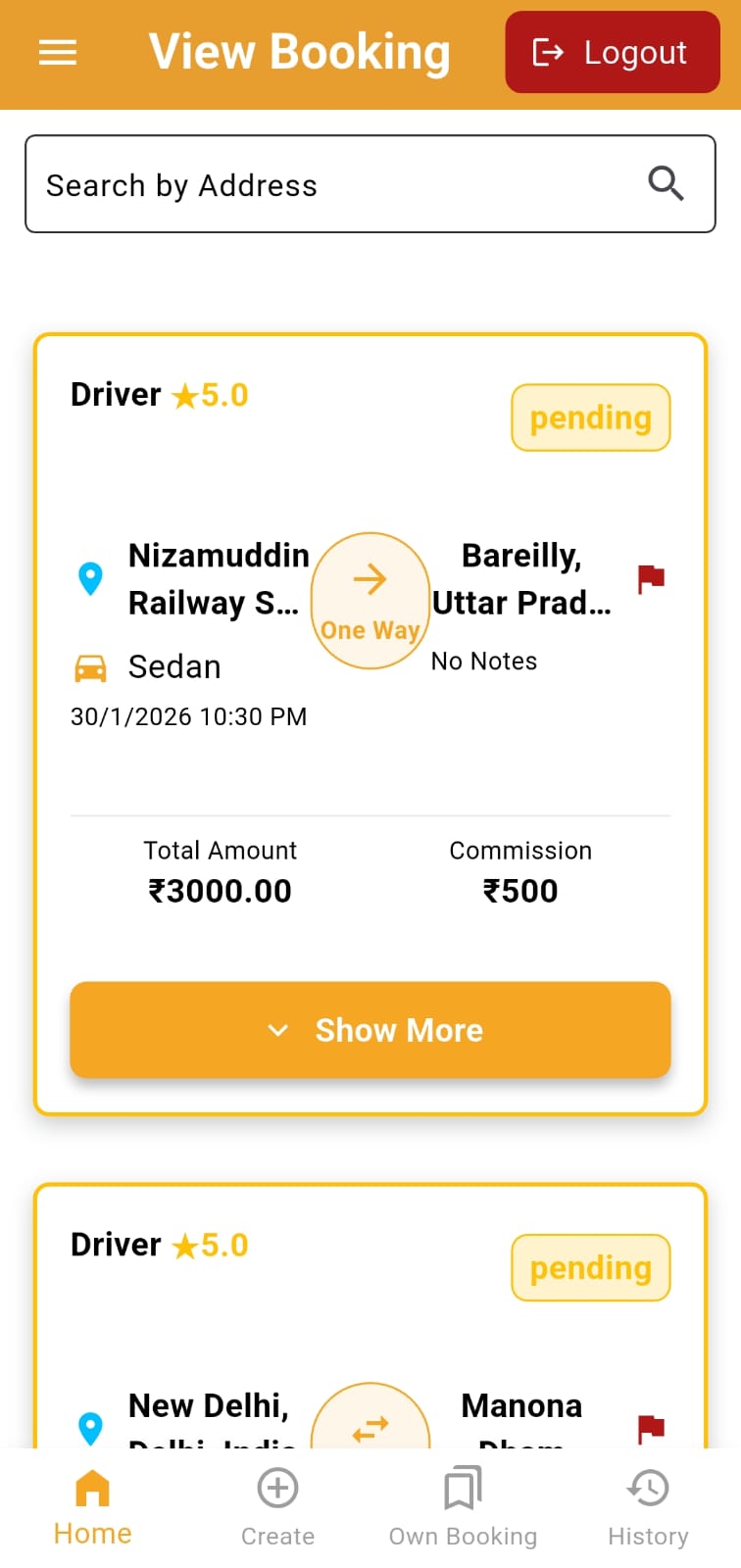Click the red flag on second booking card
The image size is (741, 1568).
[x=650, y=1430]
